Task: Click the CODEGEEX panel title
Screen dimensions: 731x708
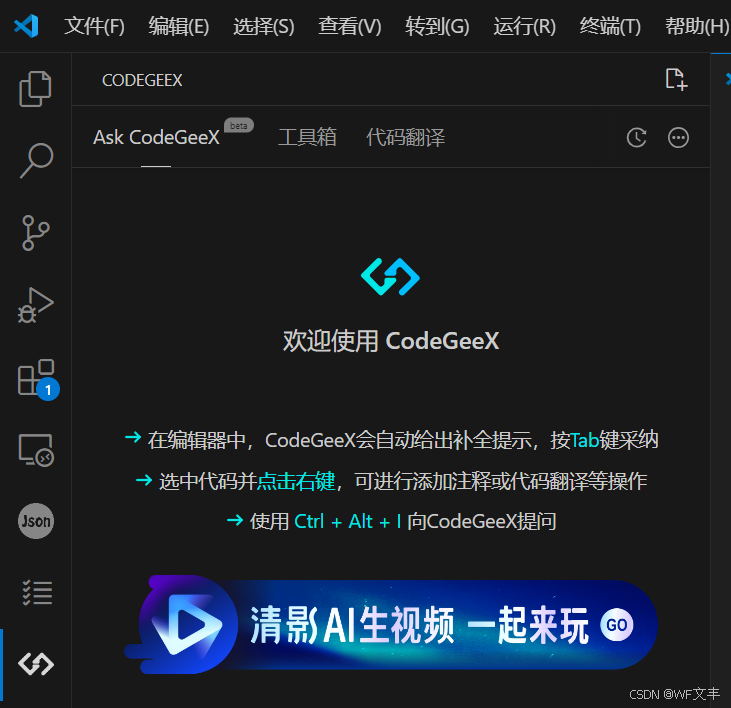Action: [x=142, y=80]
